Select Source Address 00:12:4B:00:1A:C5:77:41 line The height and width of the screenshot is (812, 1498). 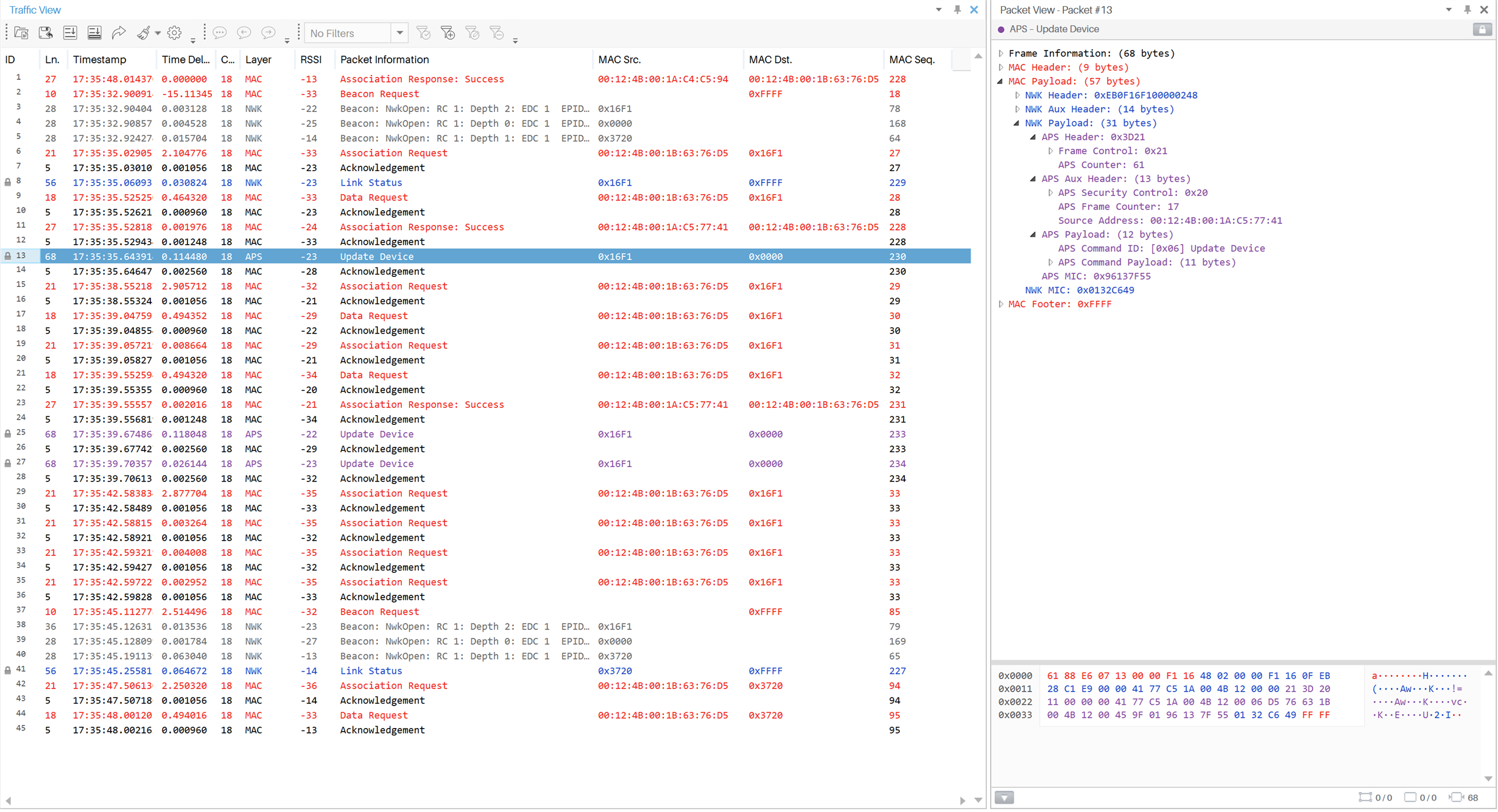click(1170, 221)
